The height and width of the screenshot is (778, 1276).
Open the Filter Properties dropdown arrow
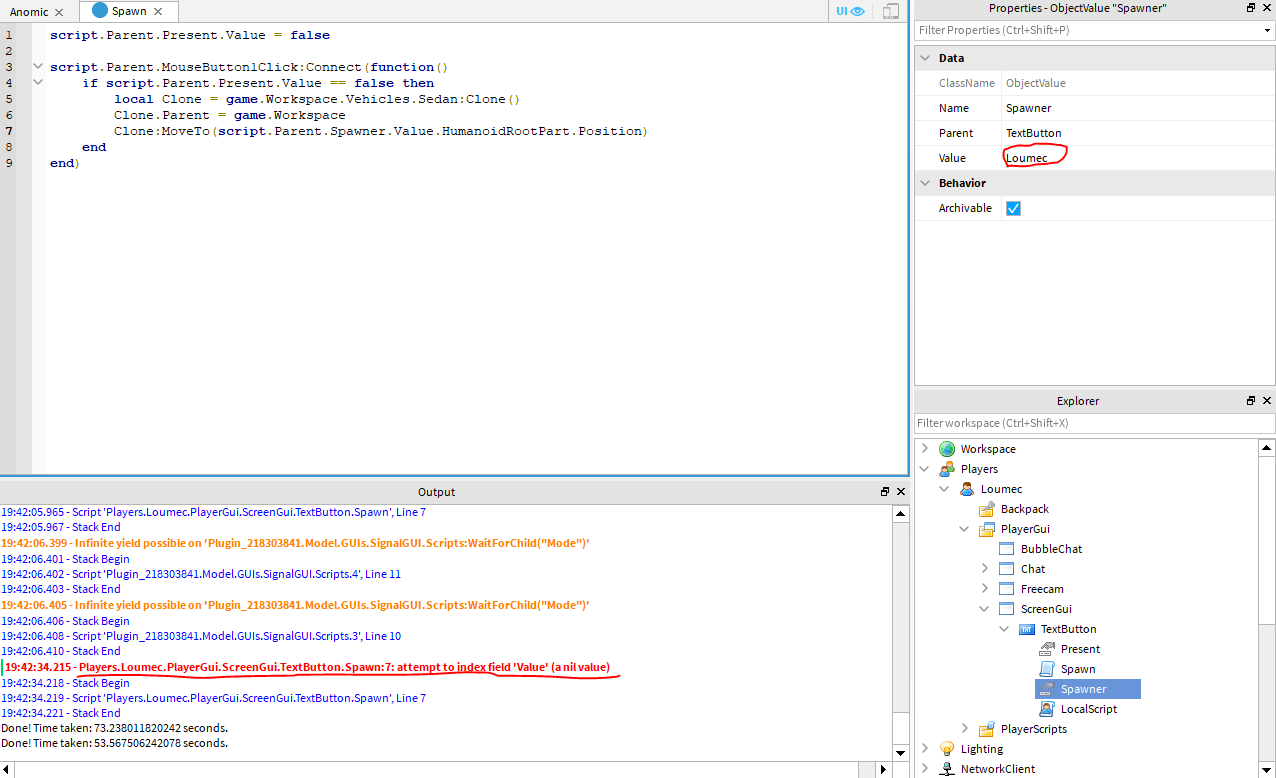coord(1267,30)
